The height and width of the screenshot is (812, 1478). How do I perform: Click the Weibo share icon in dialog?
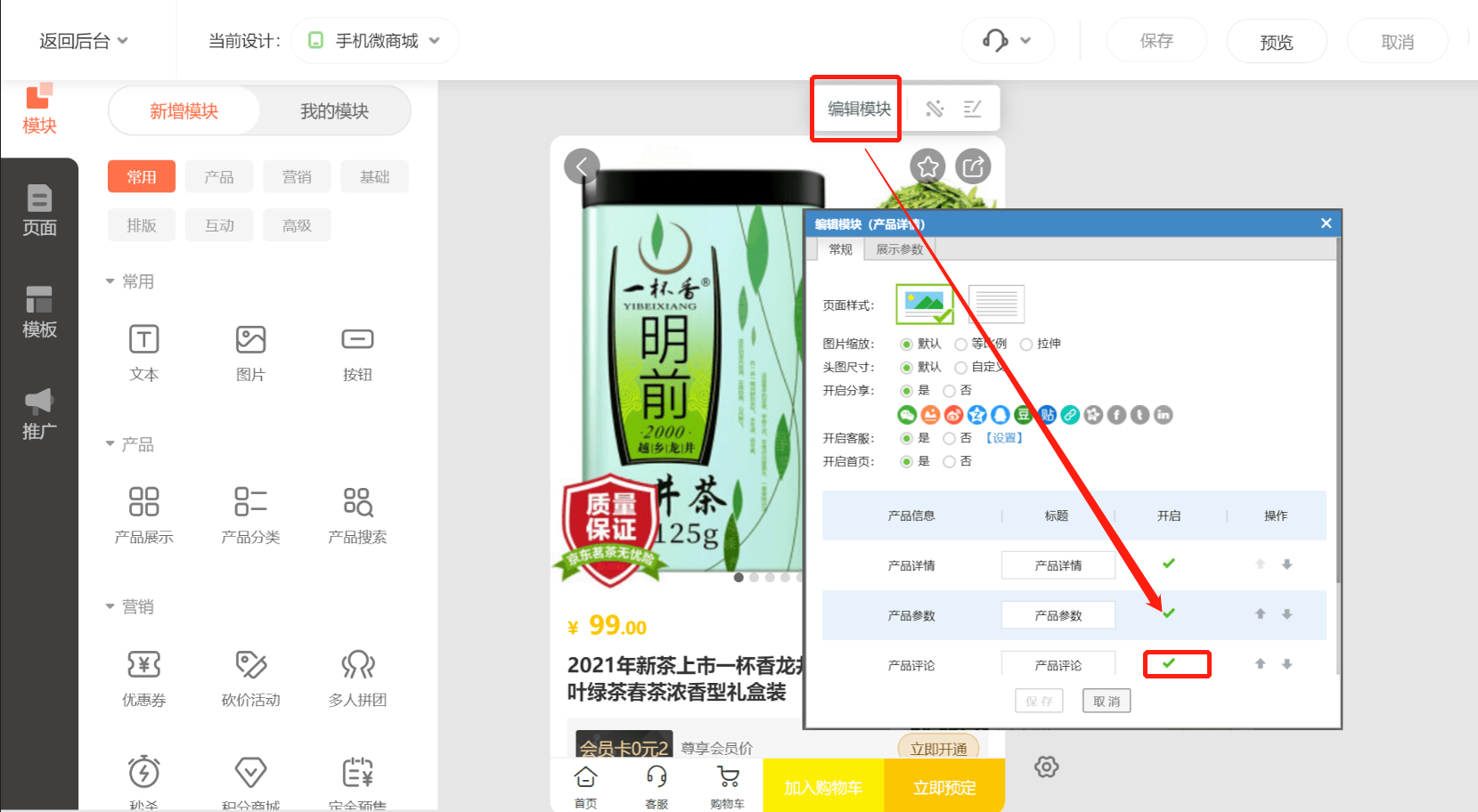953,415
